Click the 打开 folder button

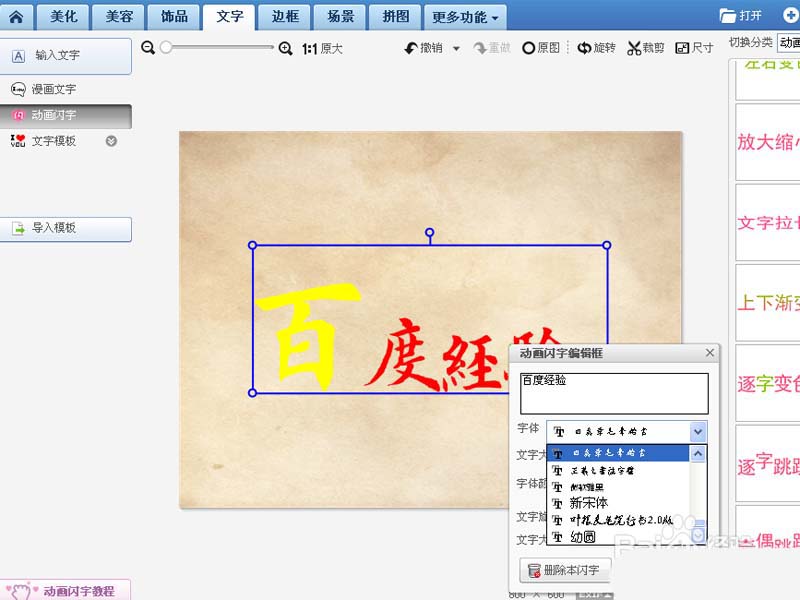741,15
